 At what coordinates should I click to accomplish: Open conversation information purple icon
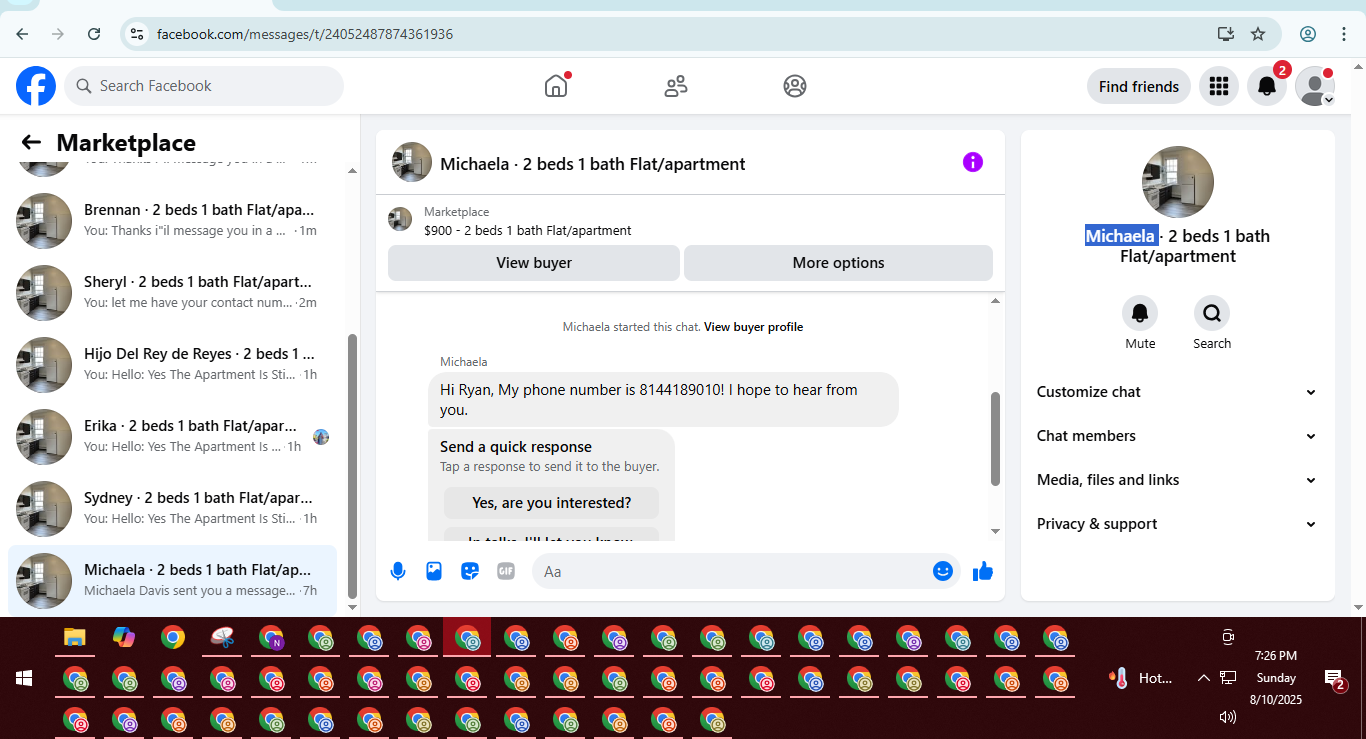pos(972,162)
